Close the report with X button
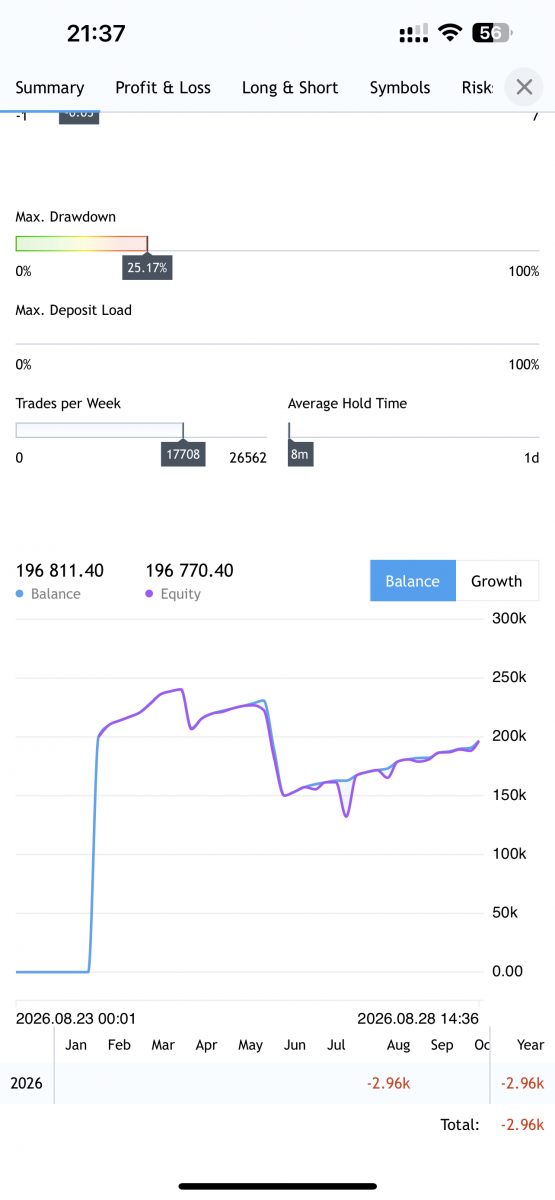 (524, 87)
